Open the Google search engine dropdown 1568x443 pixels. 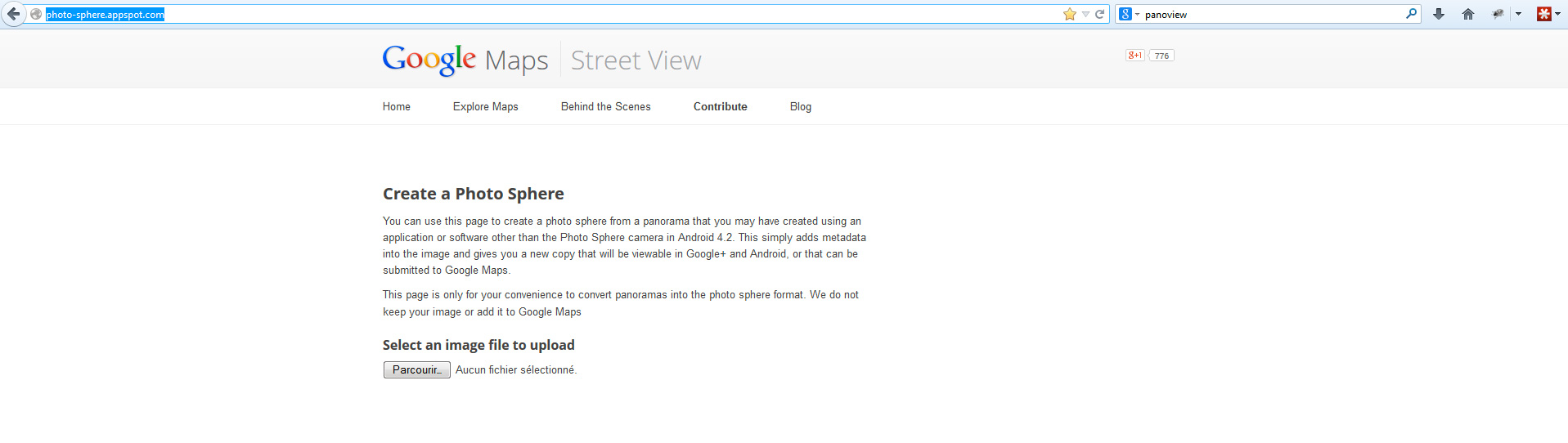1129,14
